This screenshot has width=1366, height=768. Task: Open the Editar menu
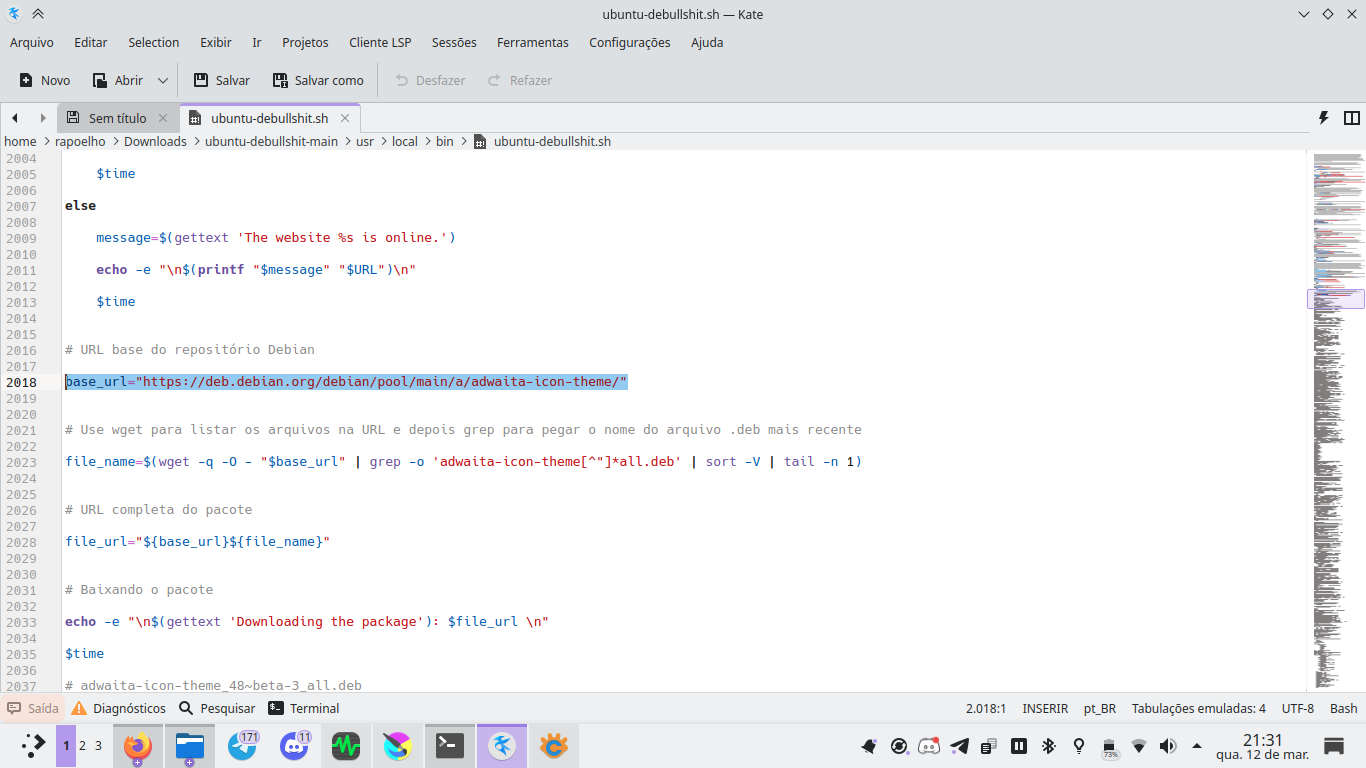coord(91,42)
